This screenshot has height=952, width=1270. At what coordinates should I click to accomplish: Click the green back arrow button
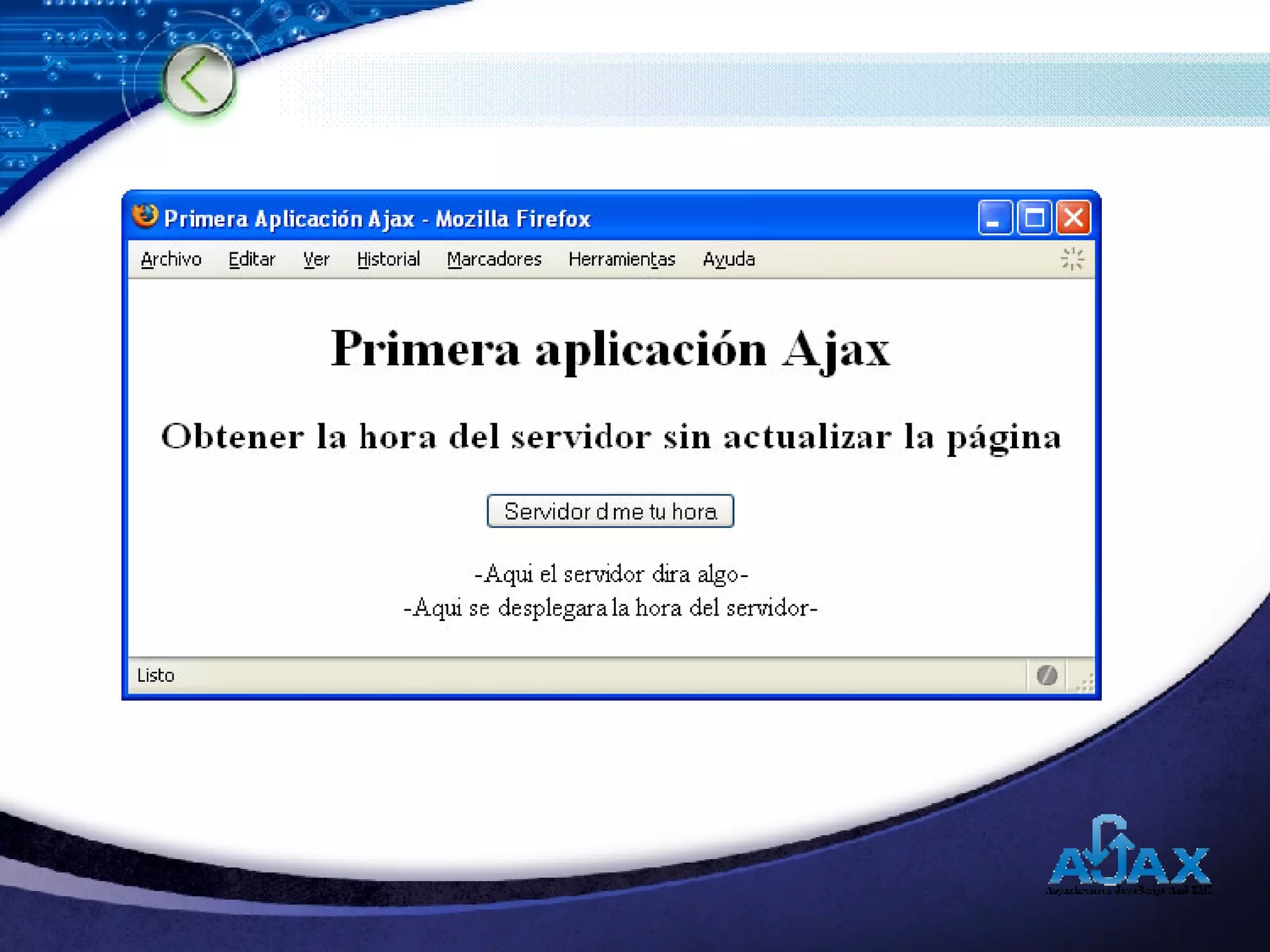[x=198, y=79]
